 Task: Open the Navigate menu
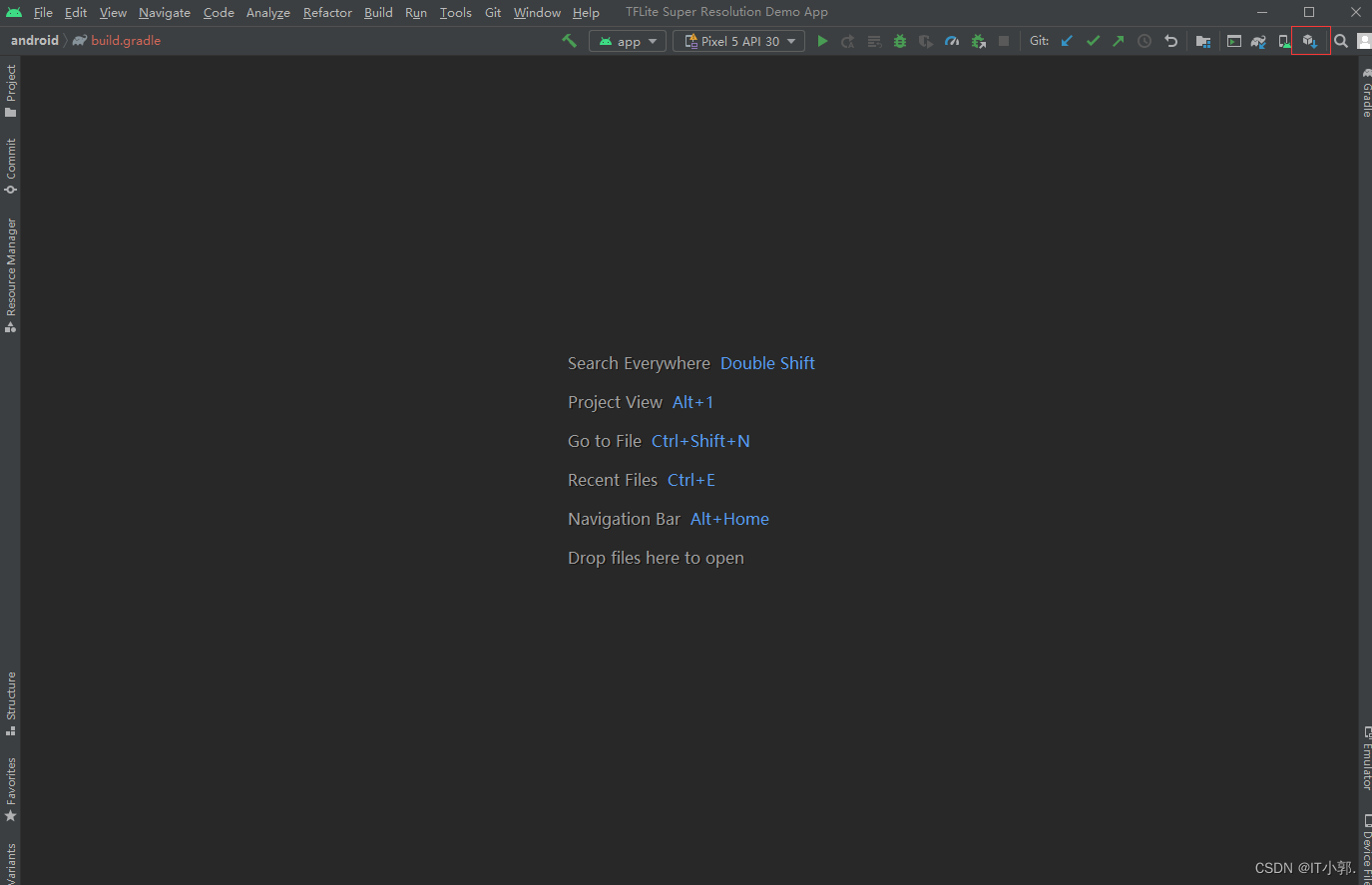(165, 13)
